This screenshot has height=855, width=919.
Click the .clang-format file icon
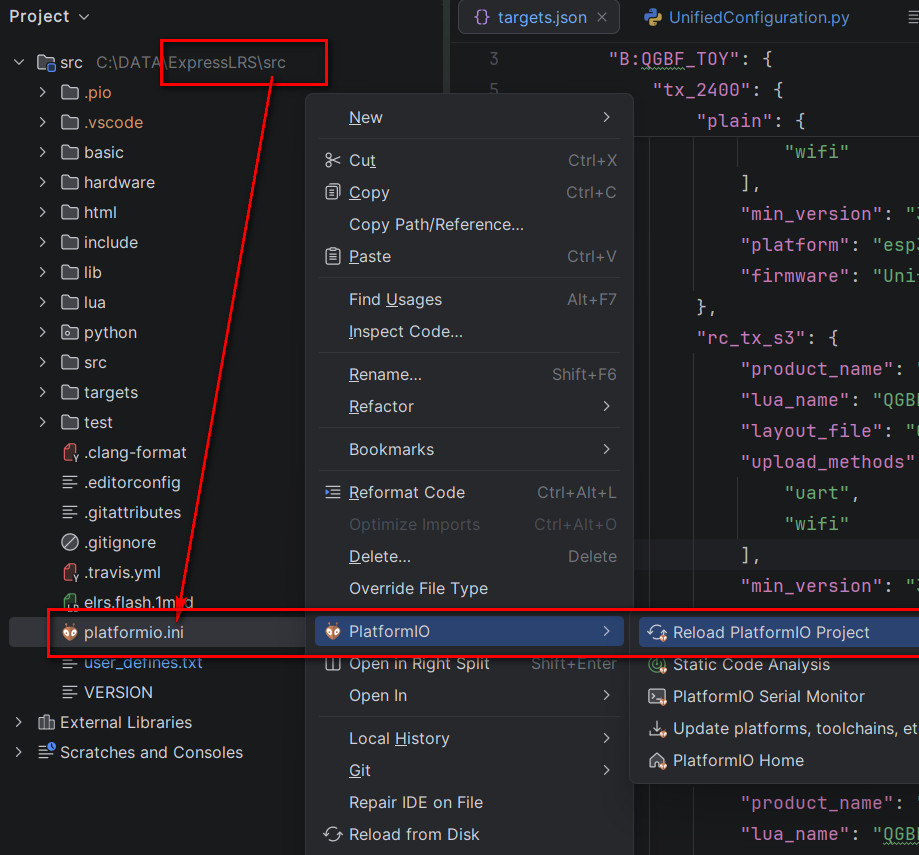pos(70,452)
